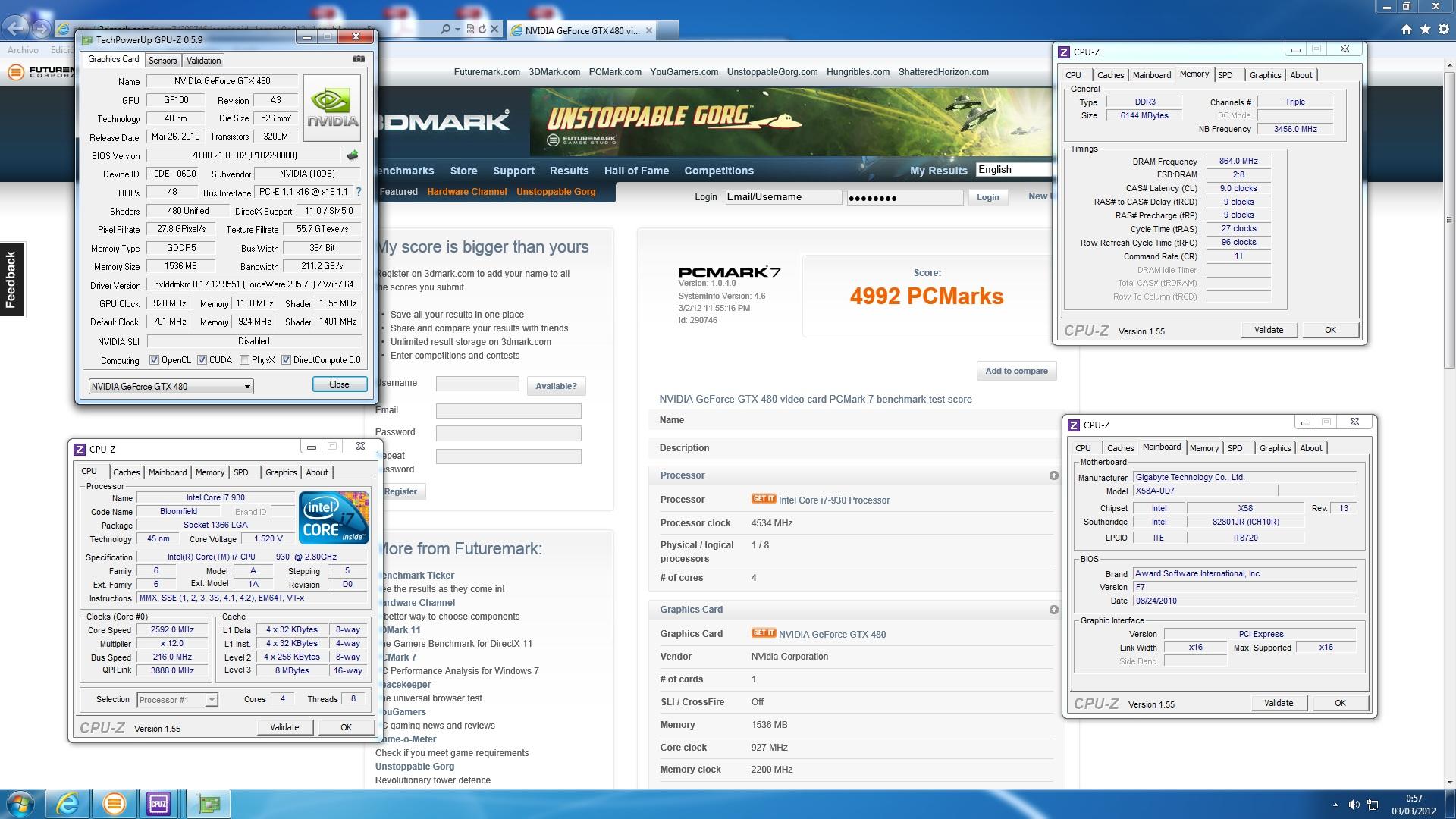Go back with the browser back arrow
Viewport: 1456px width, 819px height.
[16, 29]
